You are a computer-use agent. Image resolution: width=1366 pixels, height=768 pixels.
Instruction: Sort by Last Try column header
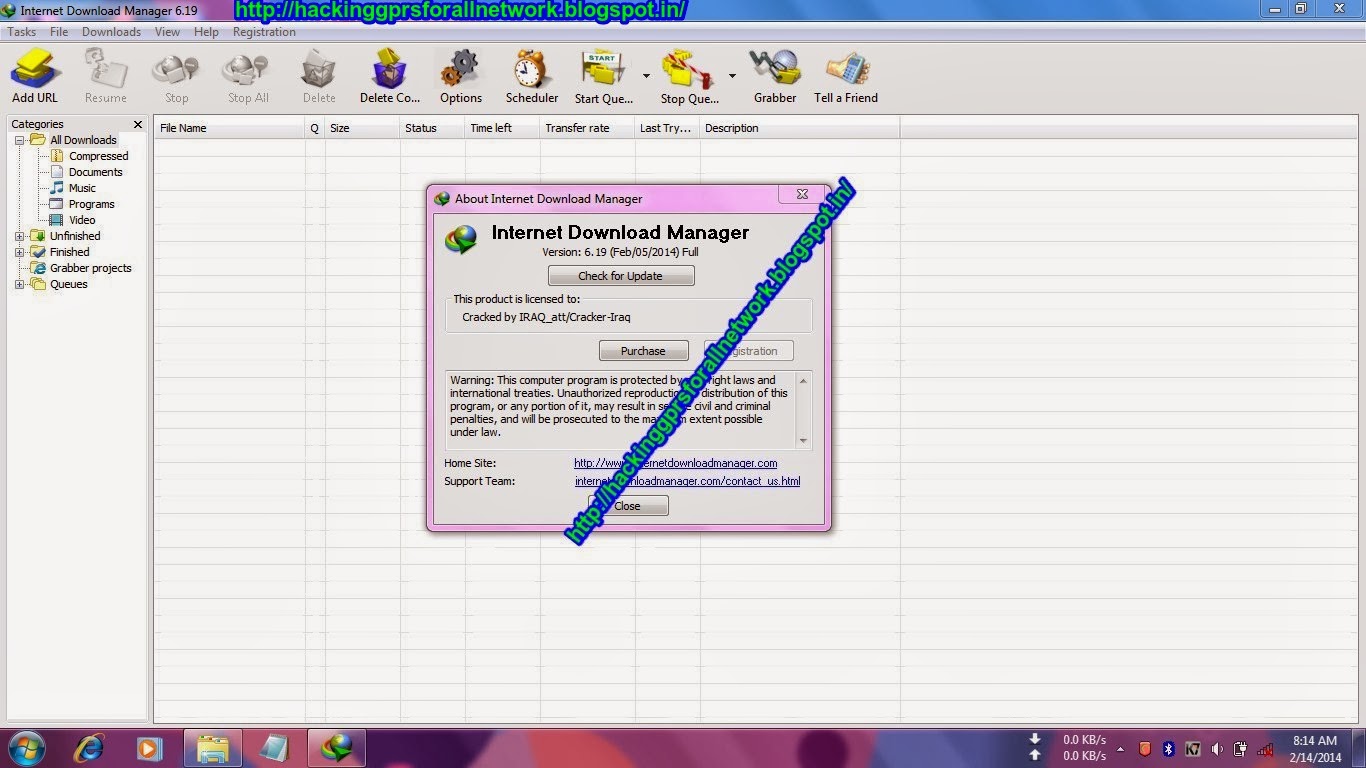(x=667, y=128)
